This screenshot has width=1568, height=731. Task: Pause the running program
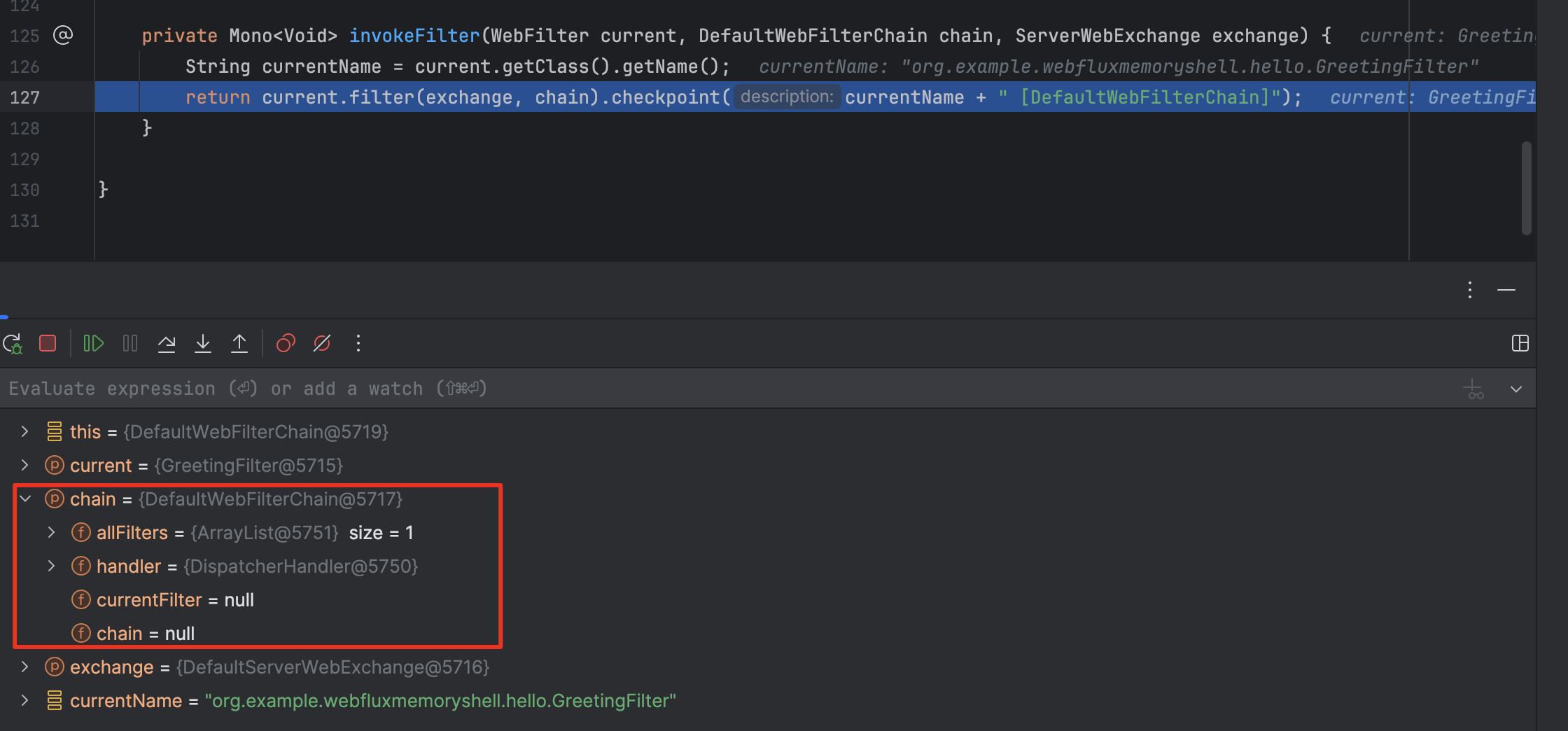click(130, 343)
